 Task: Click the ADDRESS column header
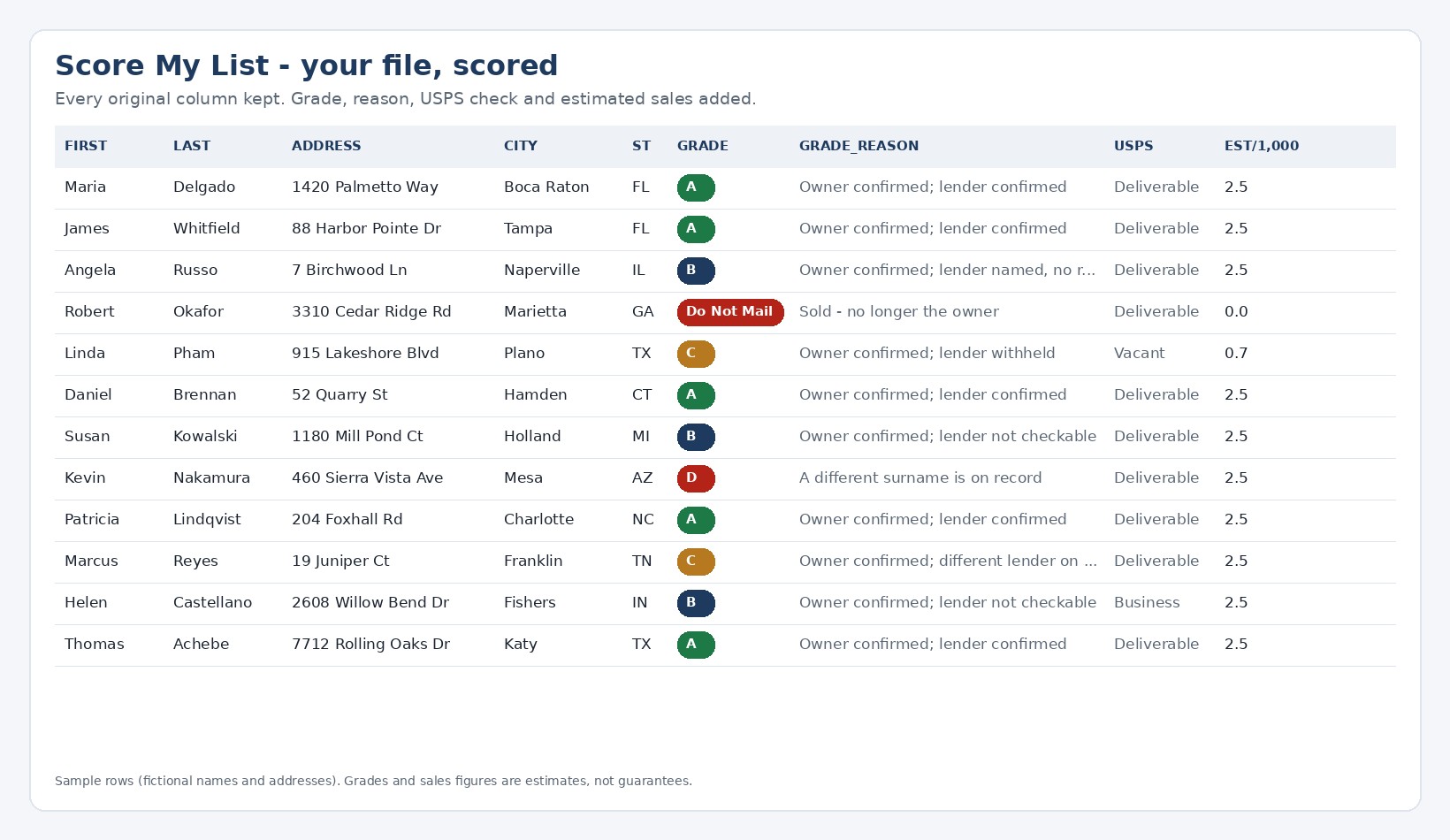(x=326, y=146)
